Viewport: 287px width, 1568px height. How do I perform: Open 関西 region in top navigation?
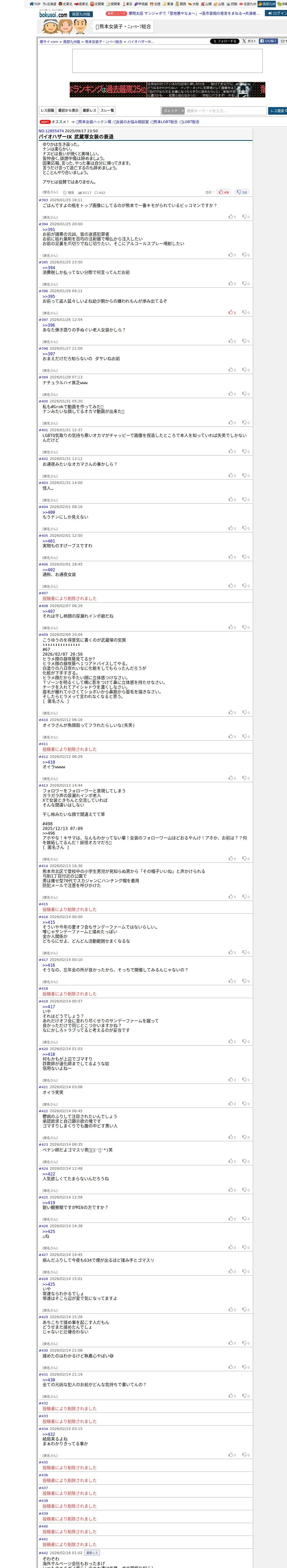click(181, 4)
